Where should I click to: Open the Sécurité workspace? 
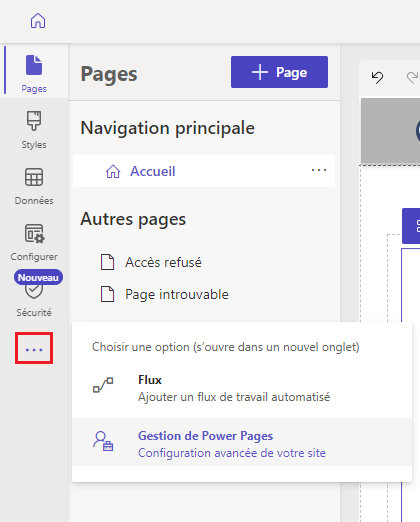(34, 298)
